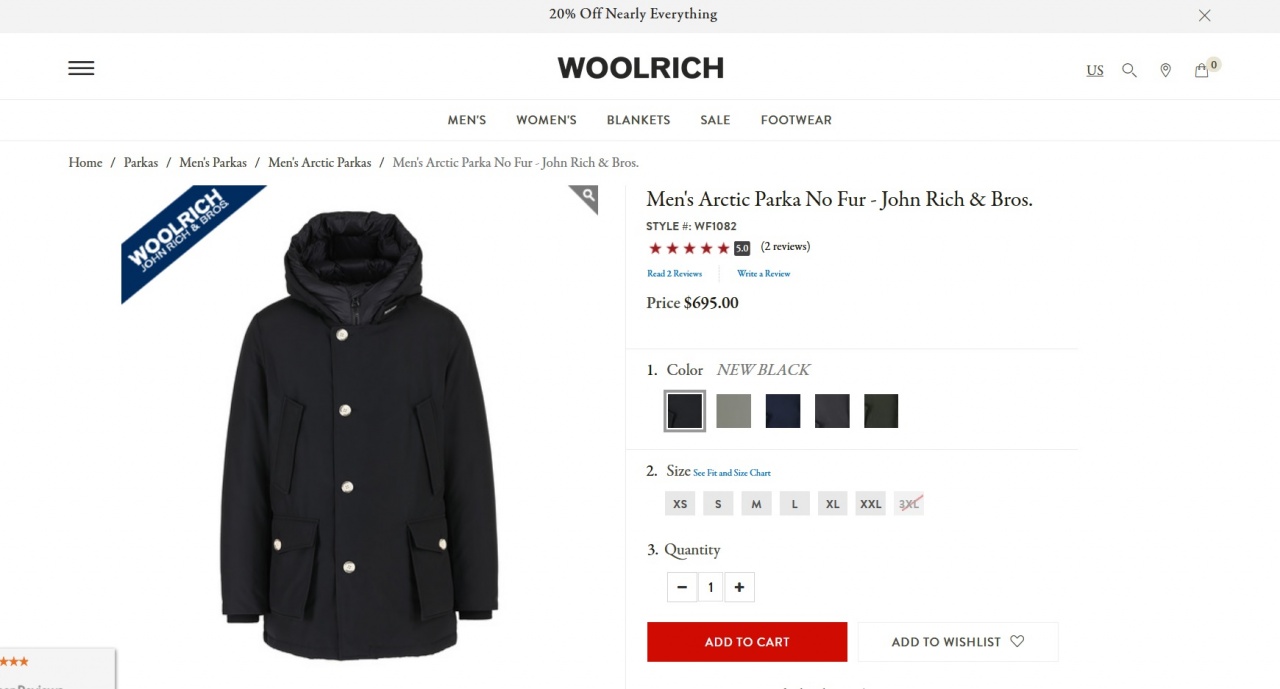Click the heart icon on Add to Wishlist
This screenshot has height=689, width=1280.
pyautogui.click(x=1017, y=642)
